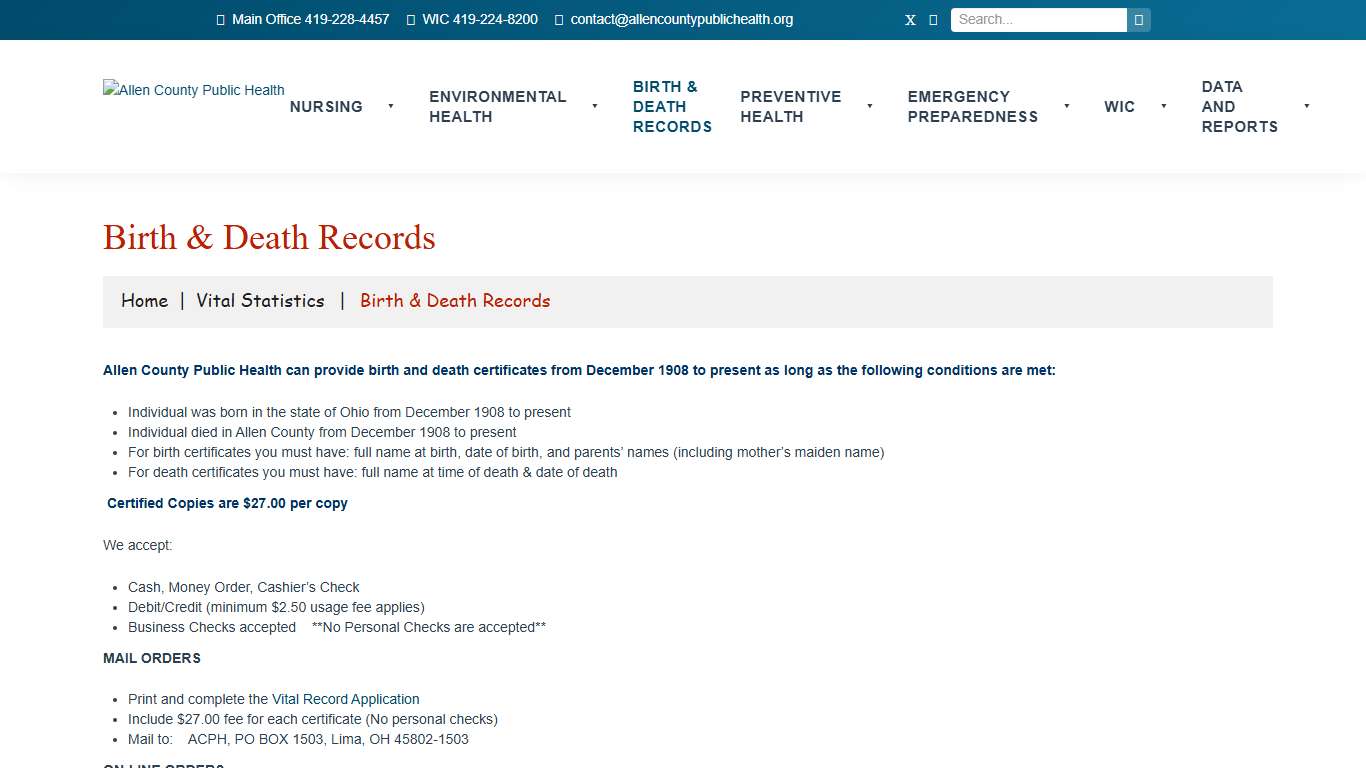Open the Preventive Health menu
The image size is (1366, 768).
tap(790, 107)
